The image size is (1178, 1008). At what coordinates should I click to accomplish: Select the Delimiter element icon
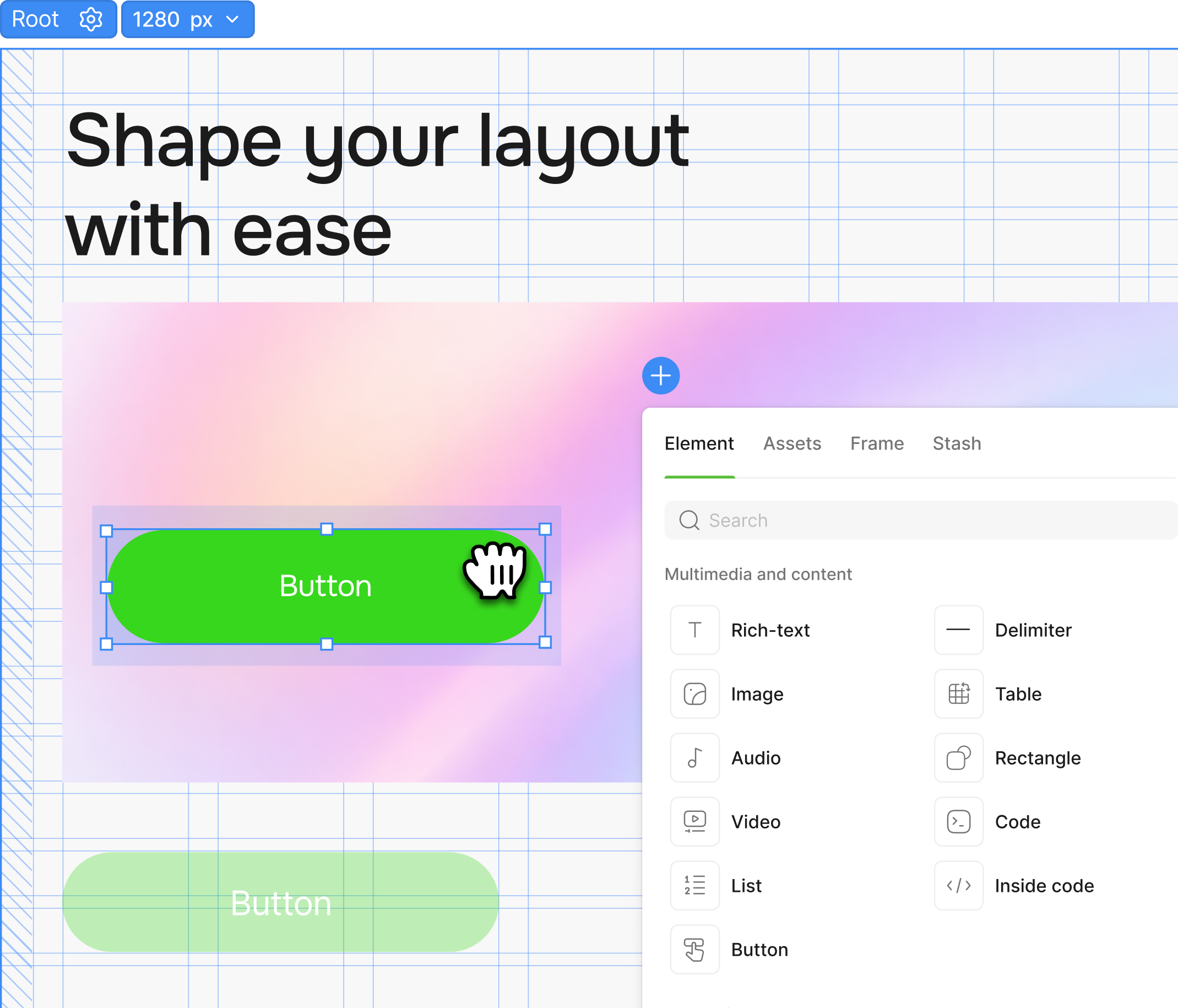tap(959, 630)
